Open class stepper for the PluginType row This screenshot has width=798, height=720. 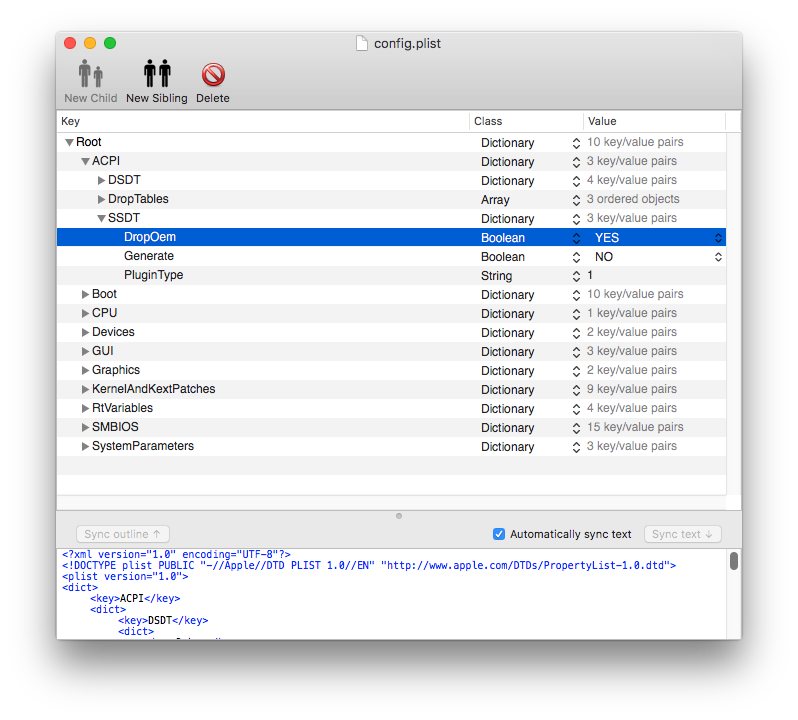(576, 276)
